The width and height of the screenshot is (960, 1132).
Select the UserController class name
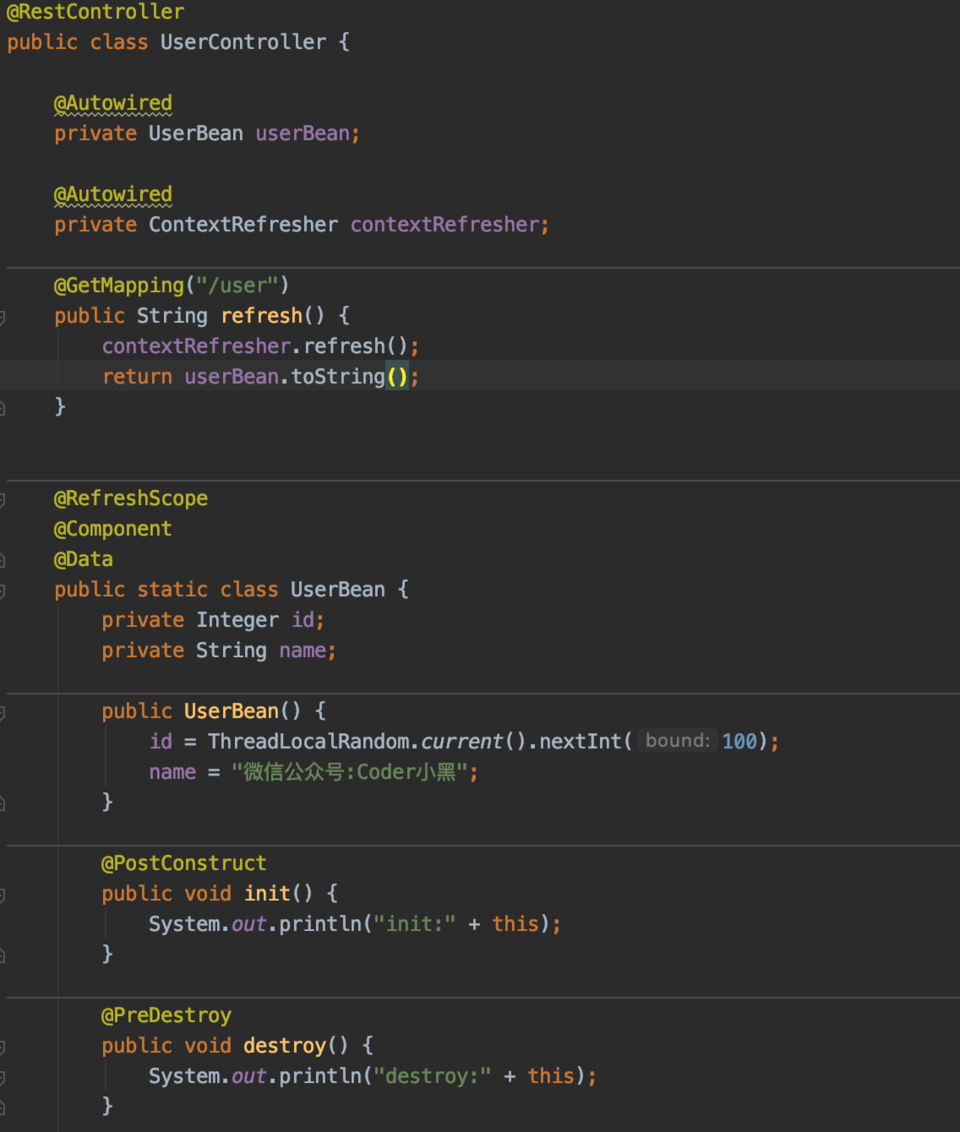243,42
